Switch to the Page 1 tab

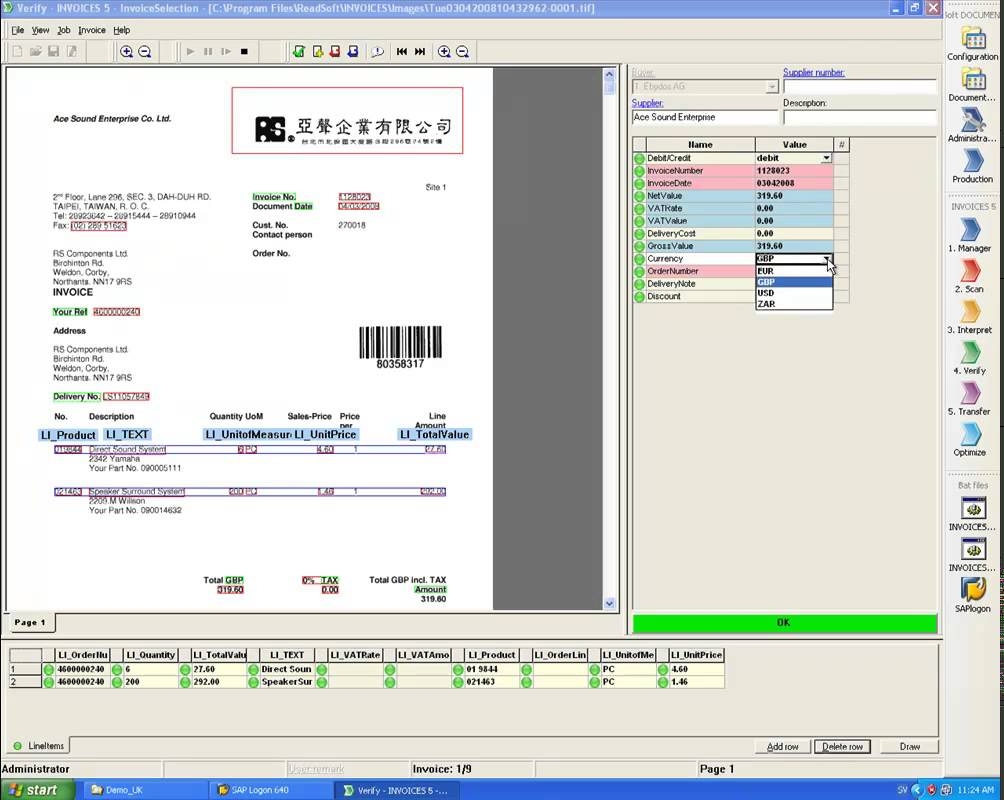(30, 623)
